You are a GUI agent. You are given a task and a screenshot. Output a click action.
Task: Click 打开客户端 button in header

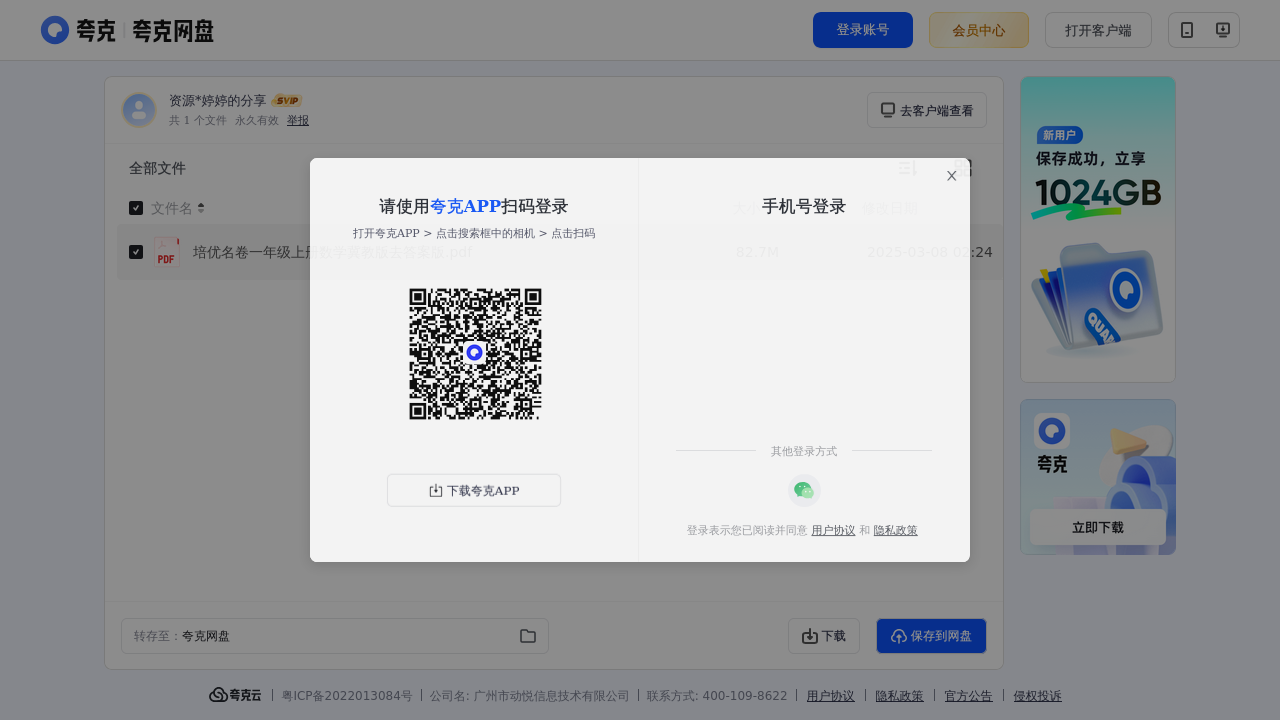pos(1098,30)
